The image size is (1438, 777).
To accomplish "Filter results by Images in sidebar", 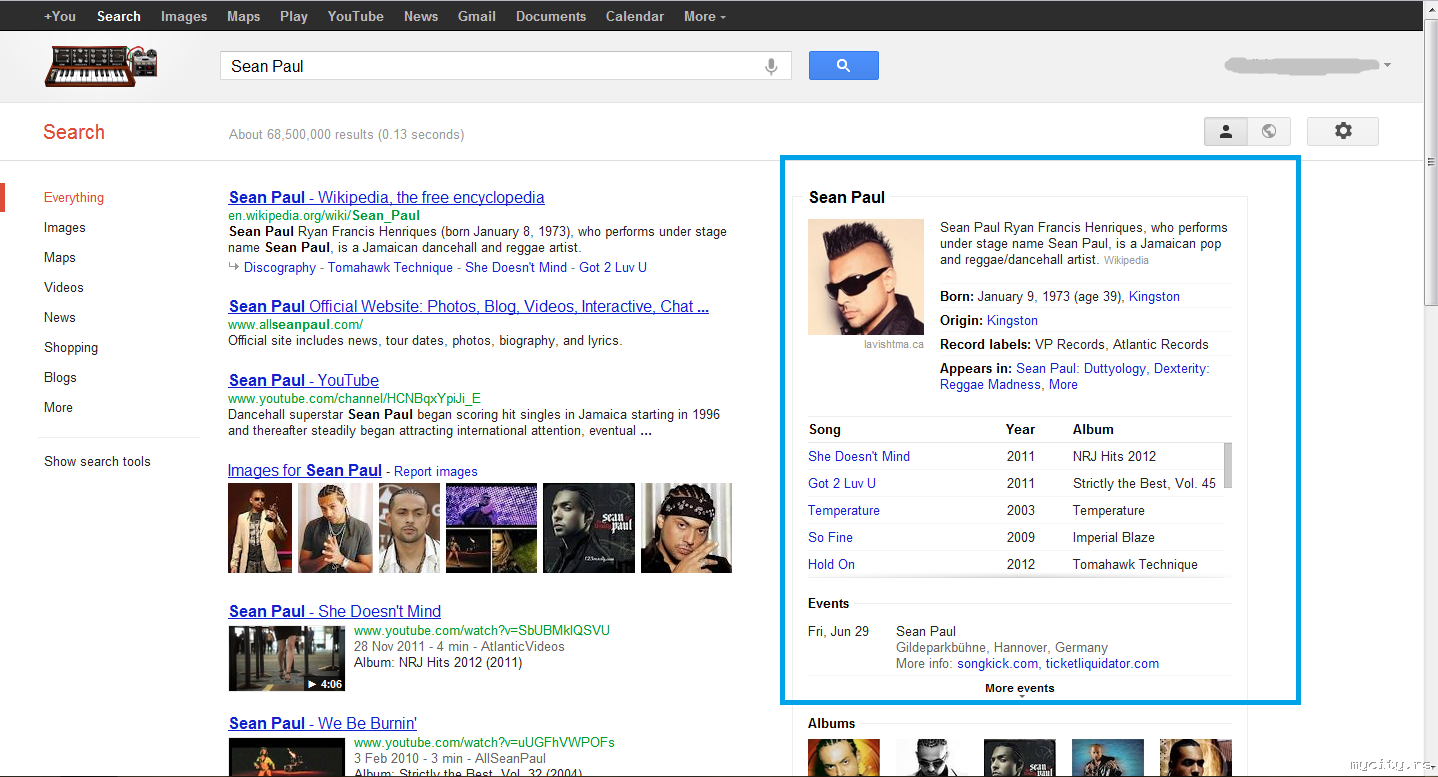I will (65, 227).
